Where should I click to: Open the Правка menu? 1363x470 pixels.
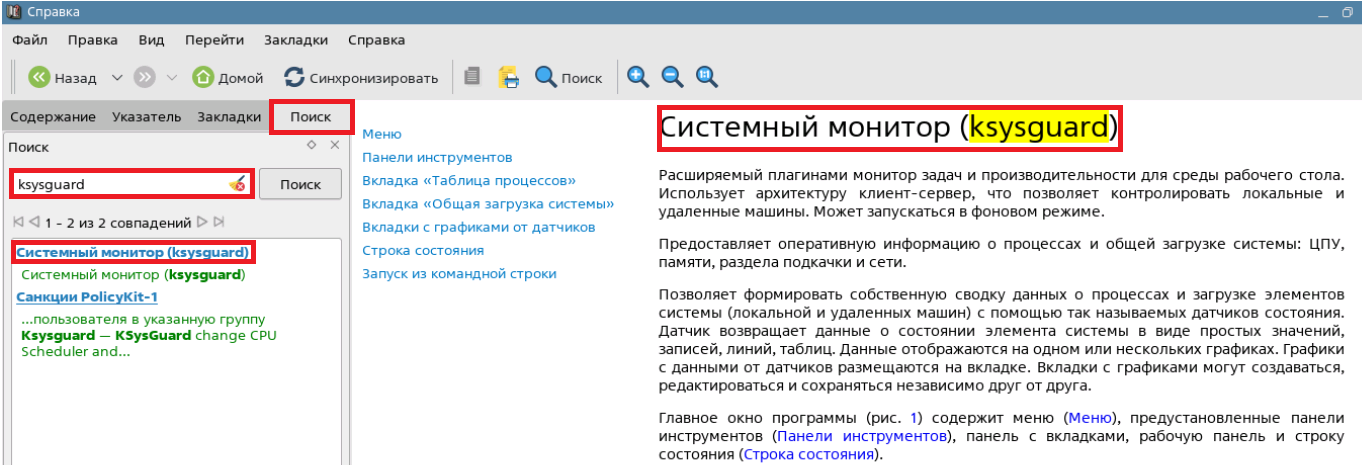93,40
